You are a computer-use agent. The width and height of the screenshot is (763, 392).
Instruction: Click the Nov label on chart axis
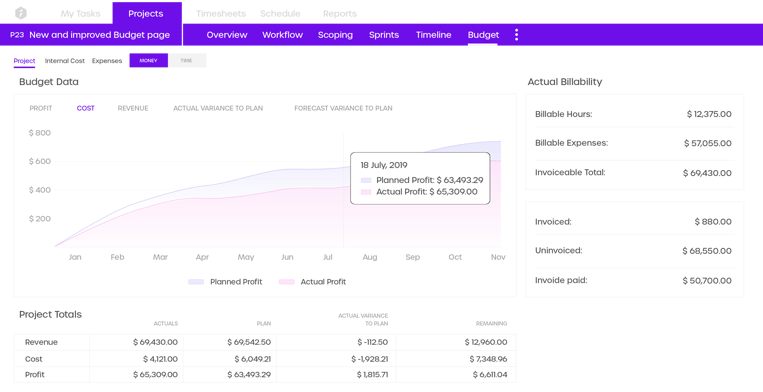(x=498, y=257)
